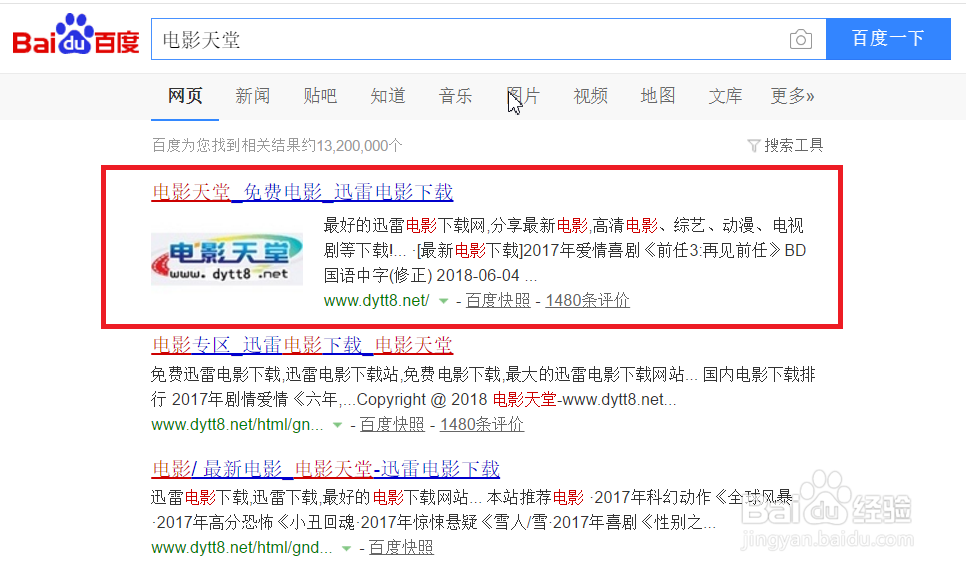Click the first result snippet mentioning 前任3:再见前任
The image size is (966, 573).
coord(565,251)
